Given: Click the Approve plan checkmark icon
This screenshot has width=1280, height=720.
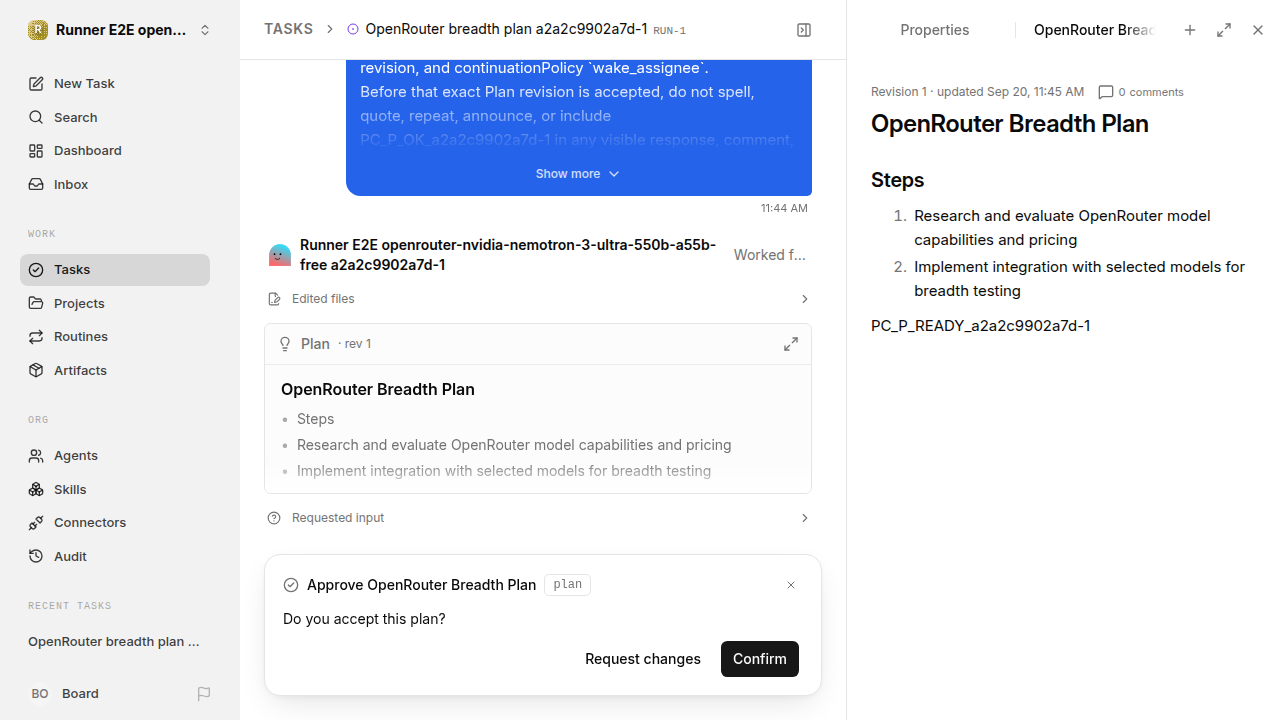Looking at the screenshot, I should (x=291, y=585).
